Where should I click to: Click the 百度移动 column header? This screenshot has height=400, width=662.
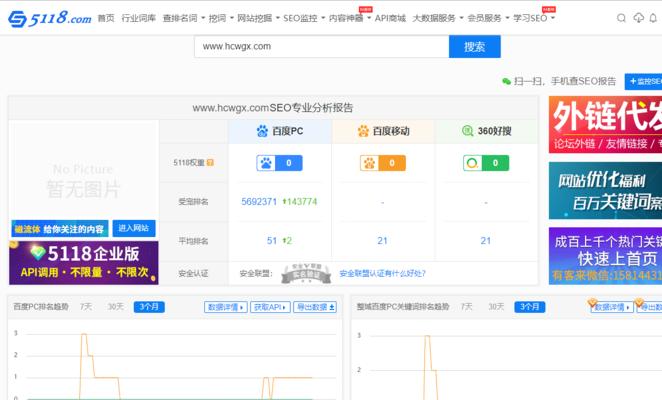click(x=383, y=131)
